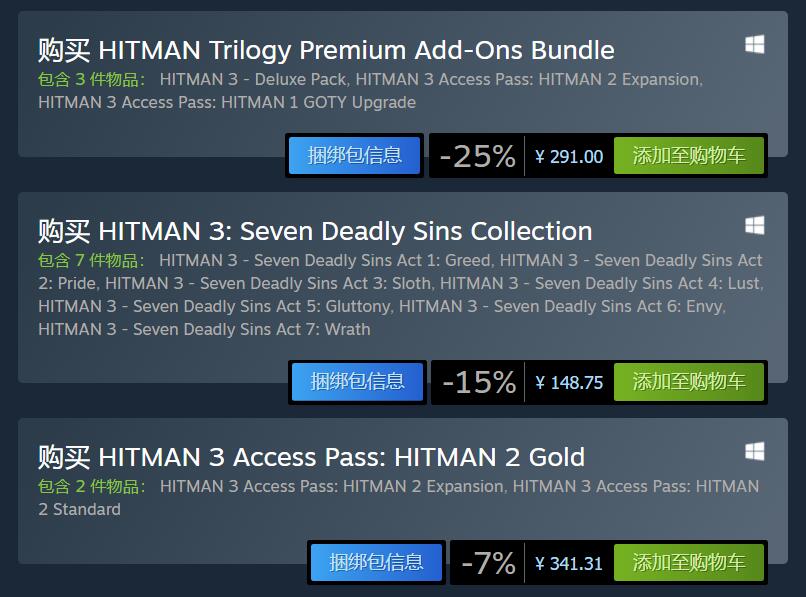Click the ¥ 341.31 price tag
Image resolution: width=806 pixels, height=597 pixels.
569,563
